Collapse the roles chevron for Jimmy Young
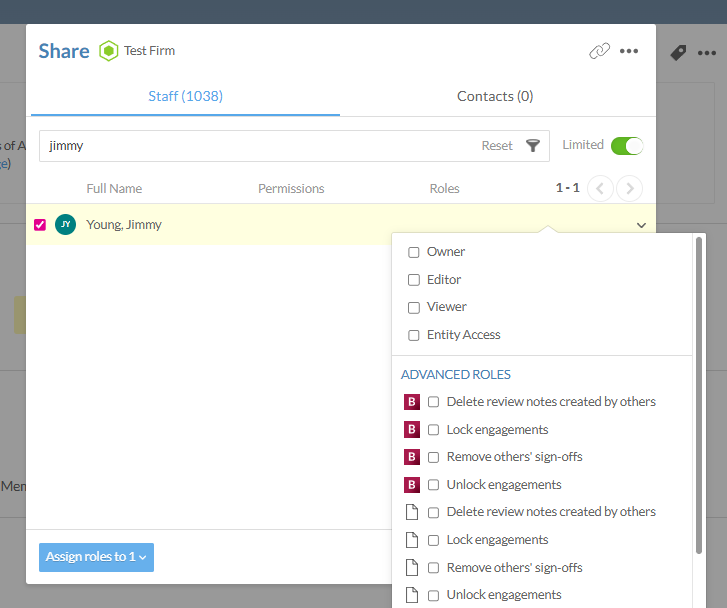727x608 pixels. click(641, 225)
